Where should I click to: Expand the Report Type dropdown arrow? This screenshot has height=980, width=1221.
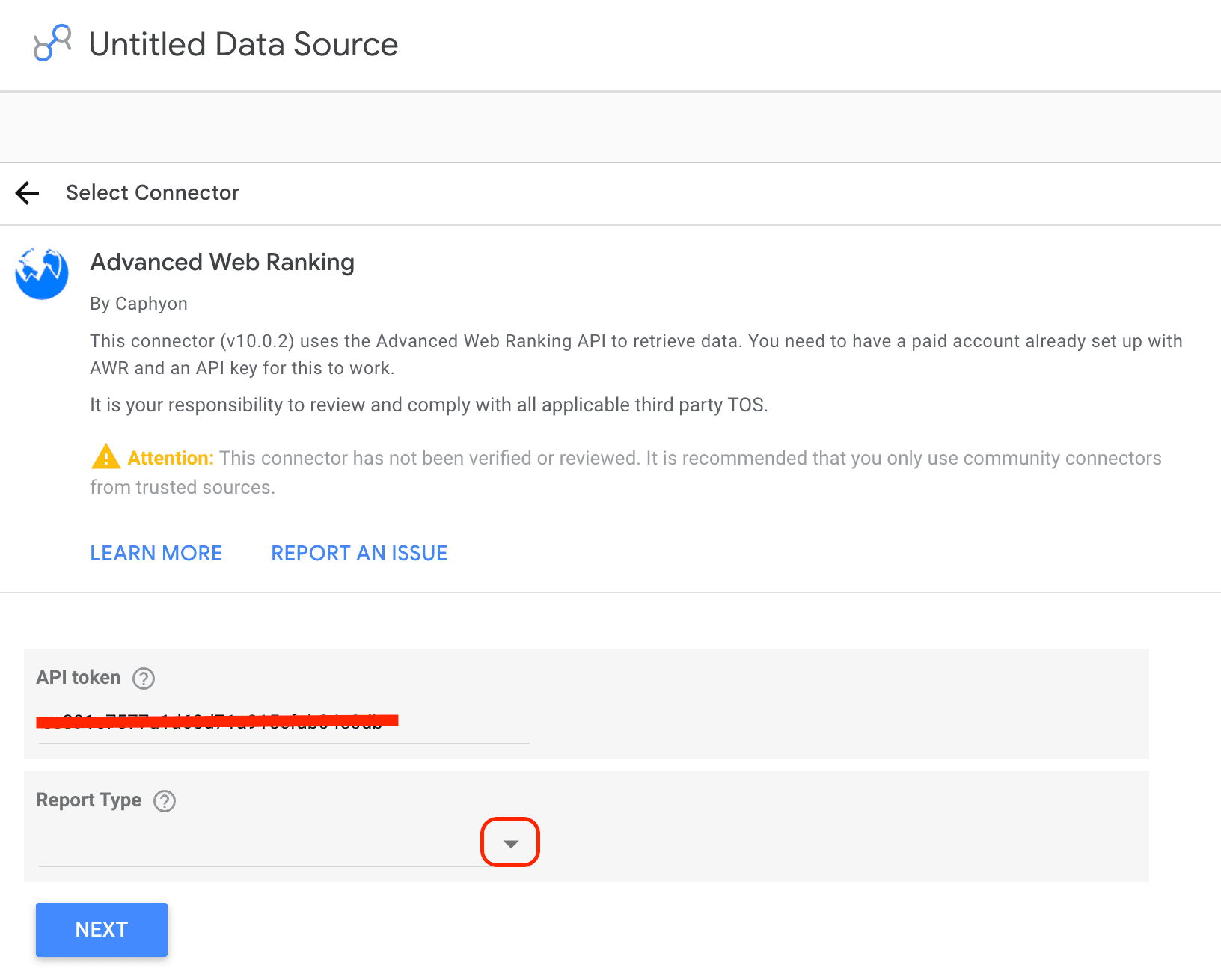511,844
